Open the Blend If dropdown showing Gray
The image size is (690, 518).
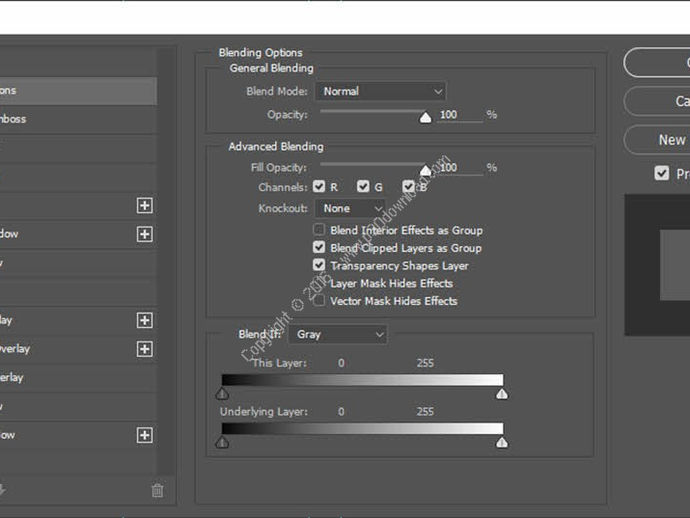click(338, 334)
